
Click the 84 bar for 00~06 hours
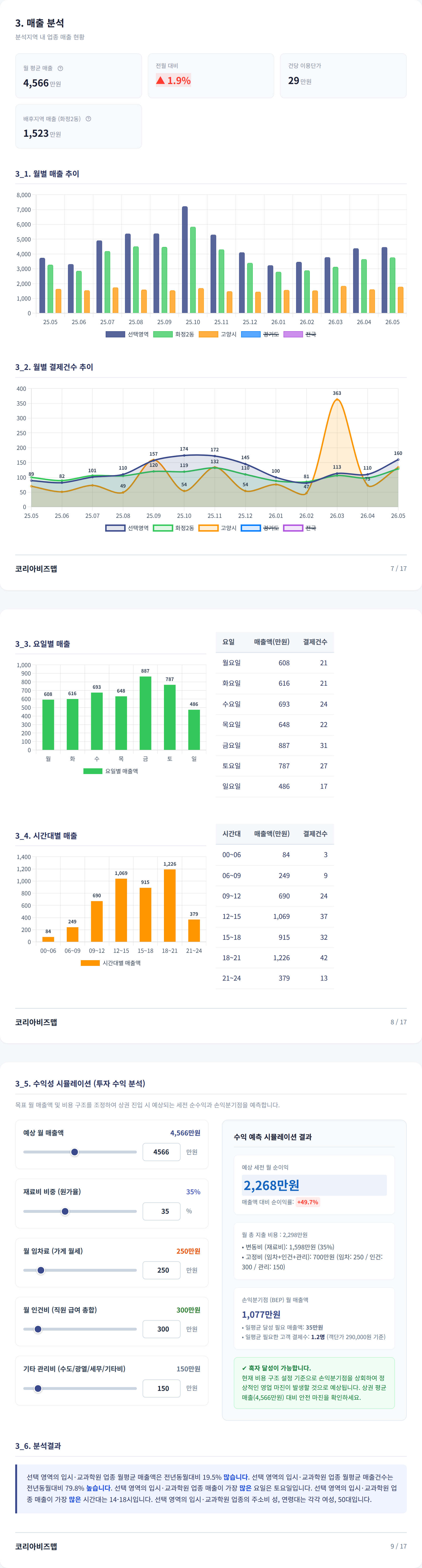click(48, 939)
